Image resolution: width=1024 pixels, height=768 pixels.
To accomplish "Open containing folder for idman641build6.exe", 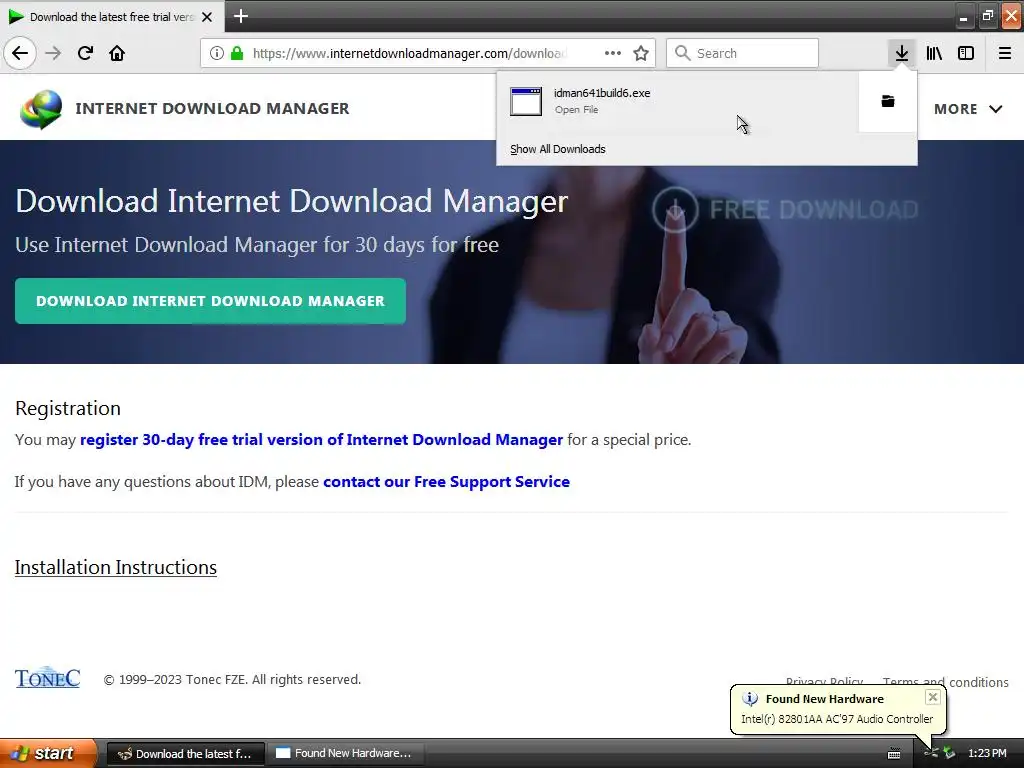I will (x=888, y=101).
